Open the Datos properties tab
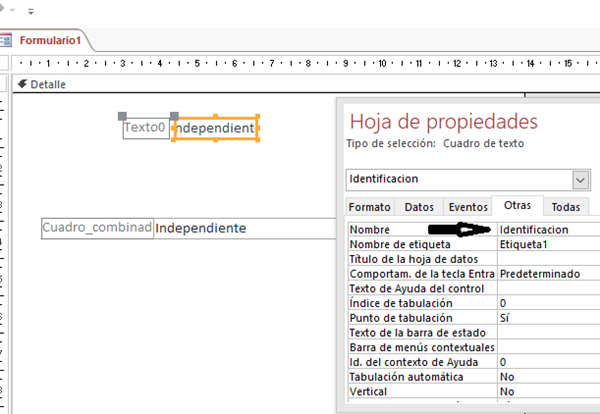This screenshot has width=600, height=414. pyautogui.click(x=419, y=207)
